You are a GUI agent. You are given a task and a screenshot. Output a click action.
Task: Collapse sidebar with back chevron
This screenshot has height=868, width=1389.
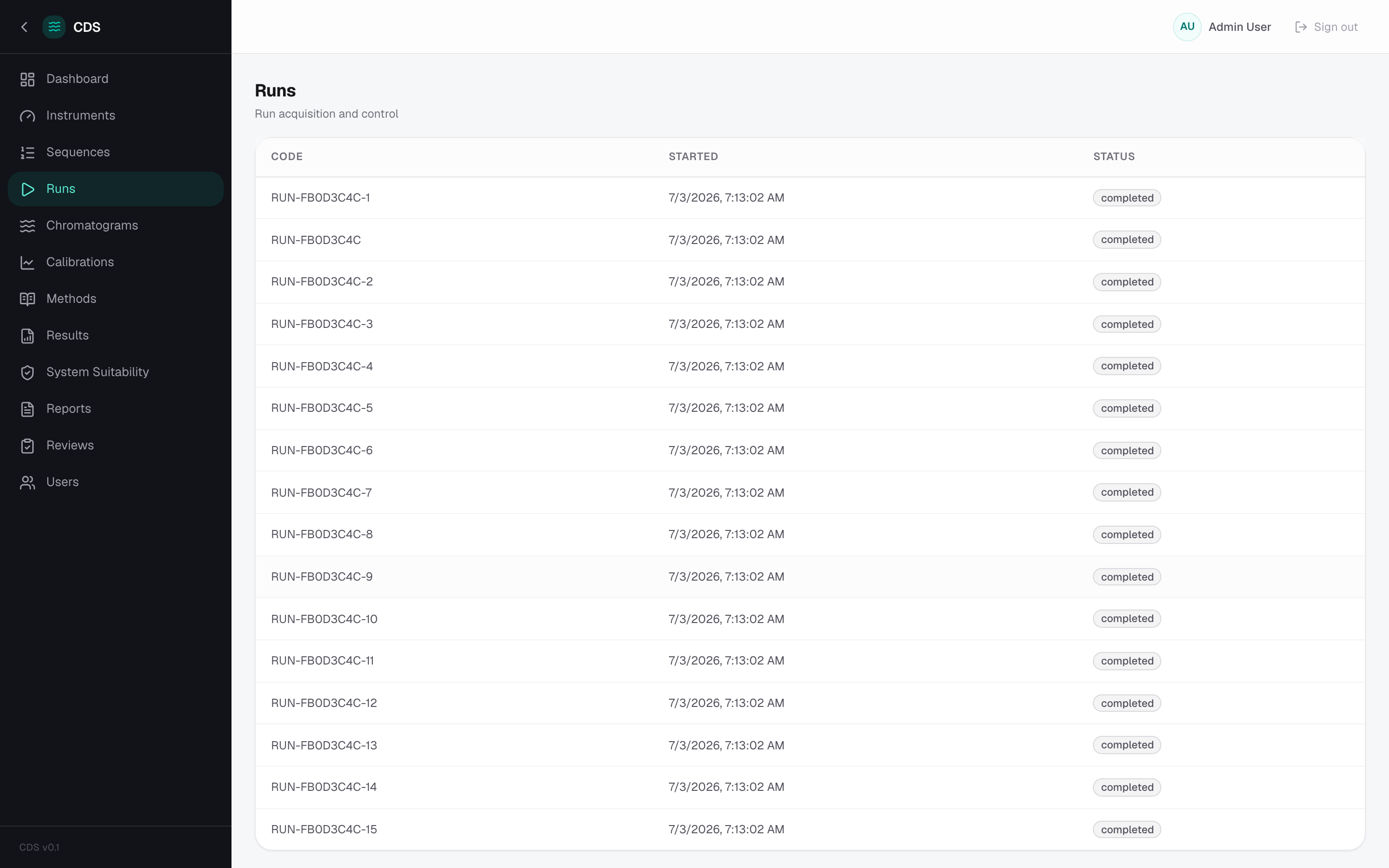[24, 27]
